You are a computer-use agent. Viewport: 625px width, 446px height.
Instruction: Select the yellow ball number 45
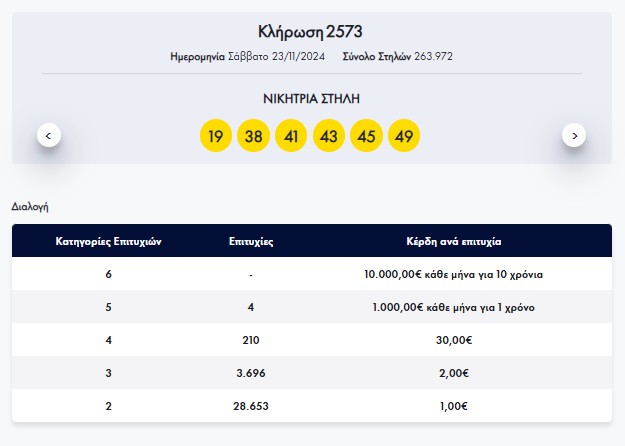tap(366, 136)
